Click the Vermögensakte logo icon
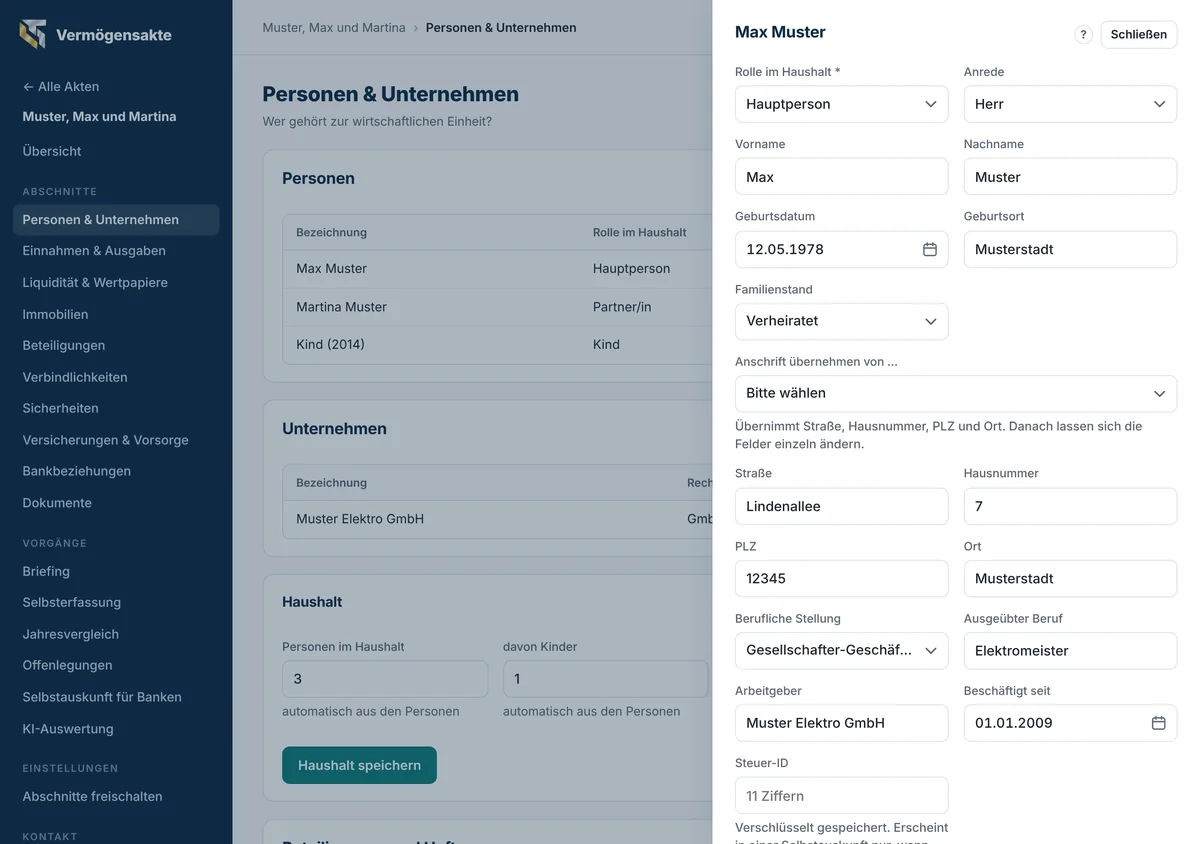The width and height of the screenshot is (1200, 844). [x=33, y=34]
